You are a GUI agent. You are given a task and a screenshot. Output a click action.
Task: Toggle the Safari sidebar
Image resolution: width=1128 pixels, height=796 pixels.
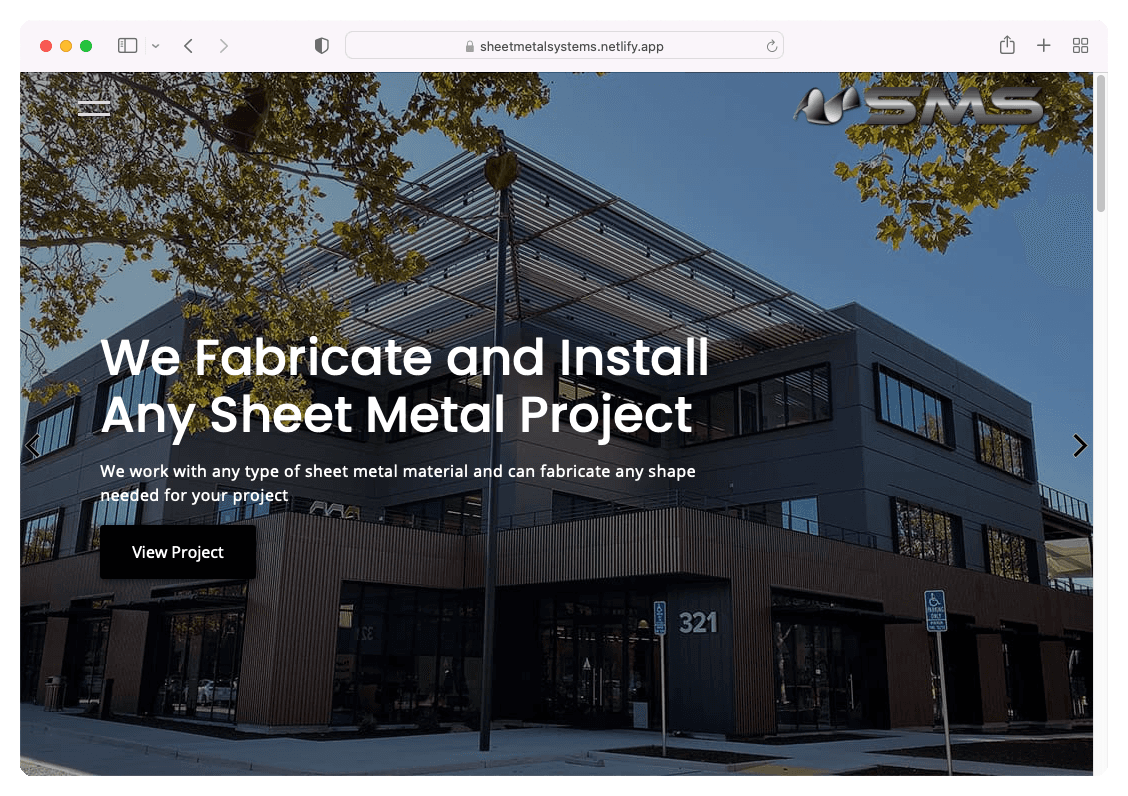click(x=127, y=46)
